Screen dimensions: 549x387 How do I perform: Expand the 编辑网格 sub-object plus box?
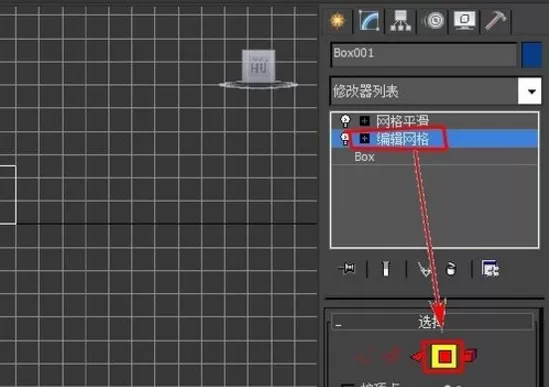[x=364, y=139]
